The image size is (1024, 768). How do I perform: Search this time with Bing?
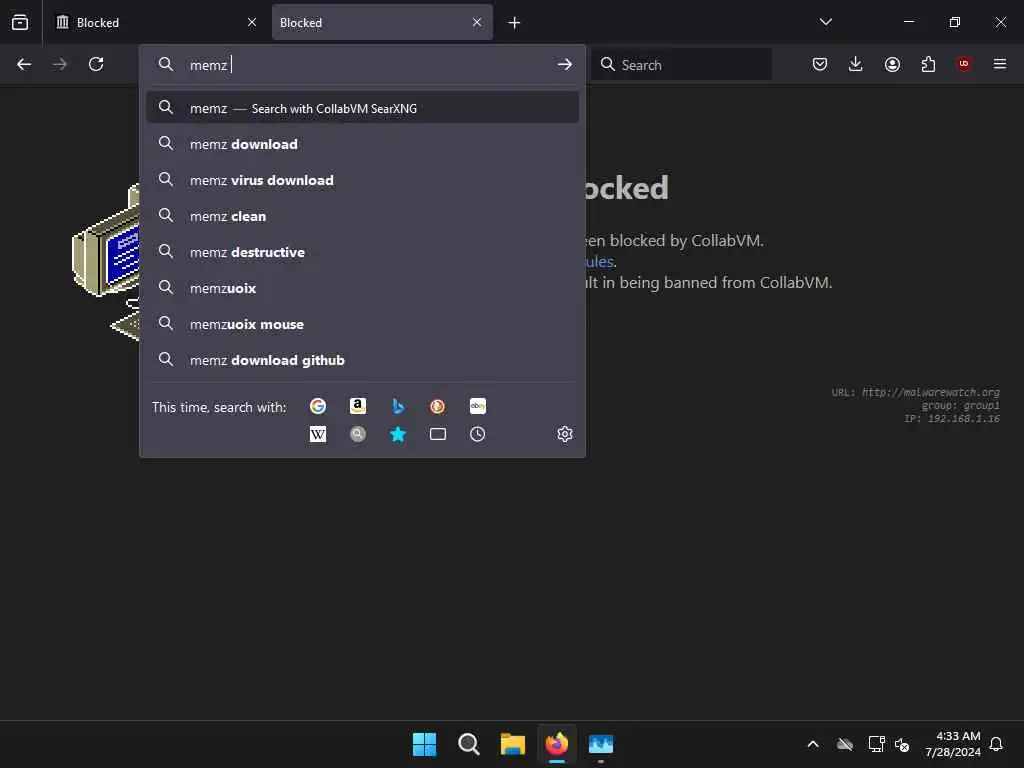pyautogui.click(x=398, y=406)
